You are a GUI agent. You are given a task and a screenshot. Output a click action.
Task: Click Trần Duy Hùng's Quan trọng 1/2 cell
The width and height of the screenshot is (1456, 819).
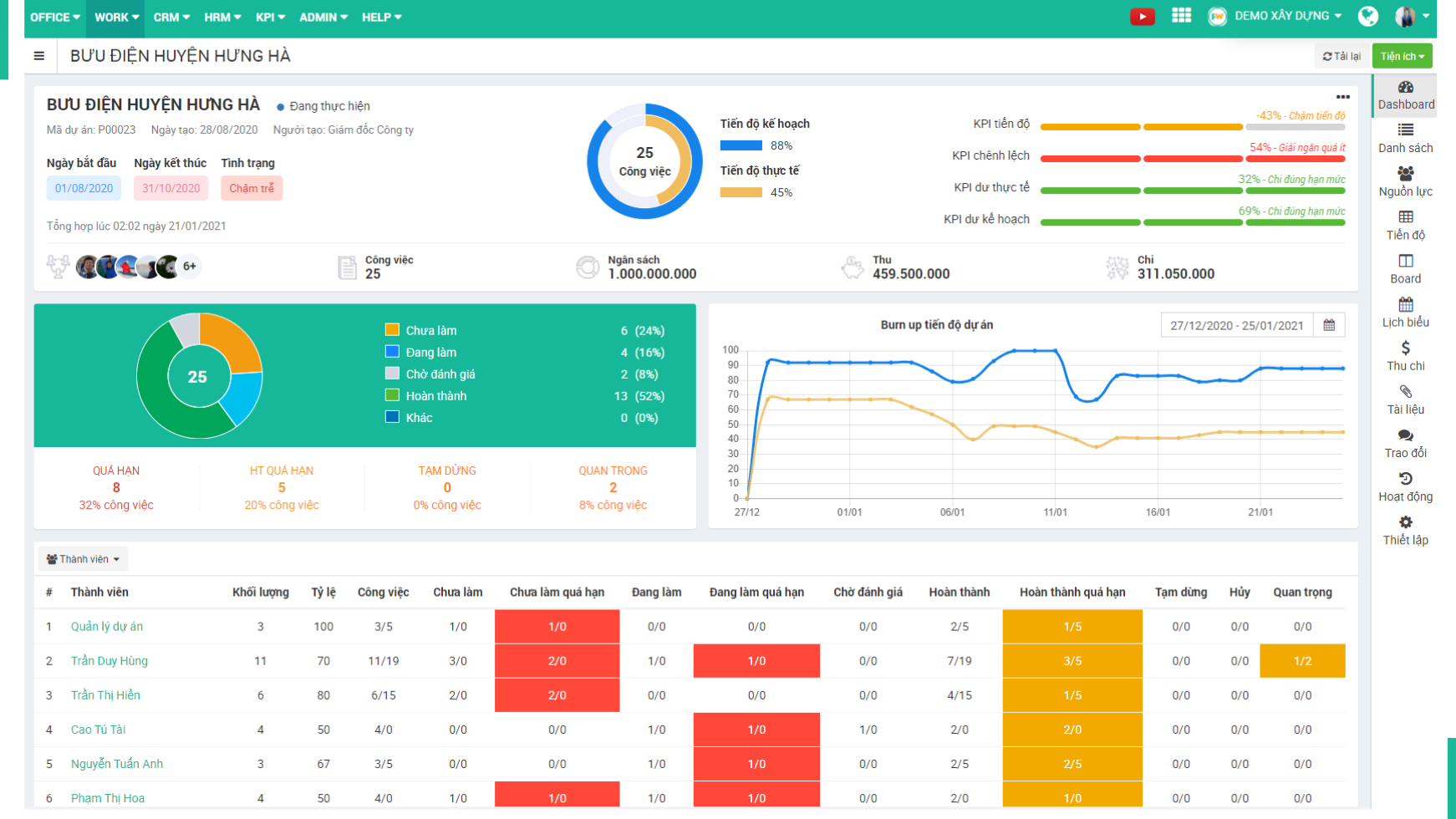coord(1302,660)
